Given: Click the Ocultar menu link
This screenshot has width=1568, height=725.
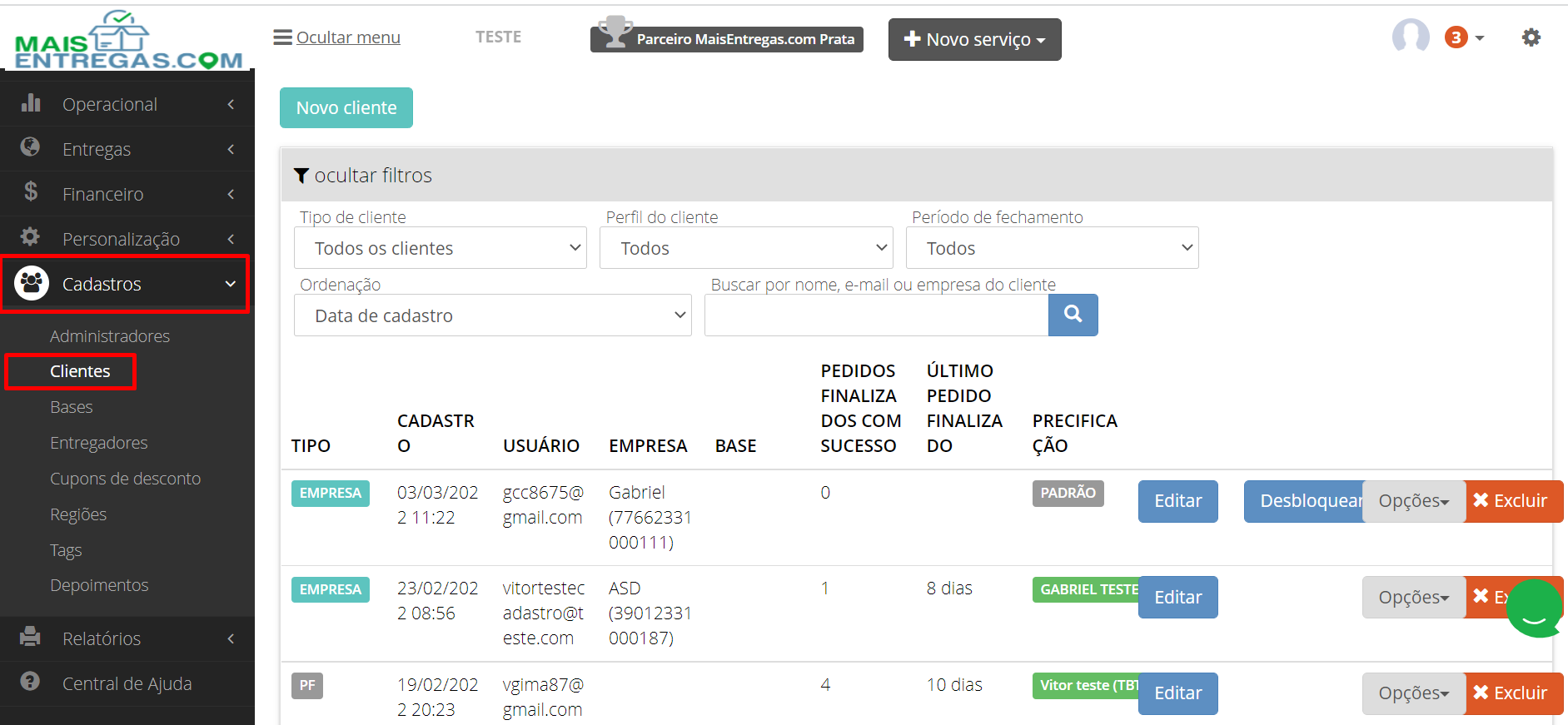Looking at the screenshot, I should coord(348,37).
